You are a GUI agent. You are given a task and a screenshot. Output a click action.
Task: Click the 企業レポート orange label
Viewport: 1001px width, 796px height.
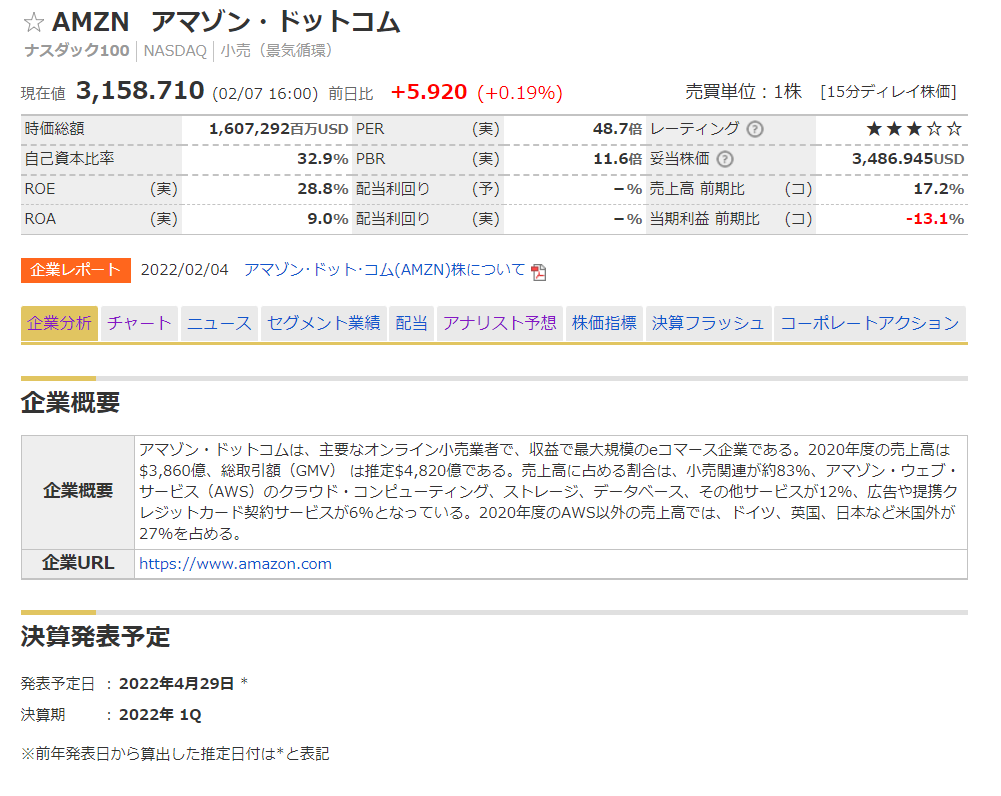76,270
